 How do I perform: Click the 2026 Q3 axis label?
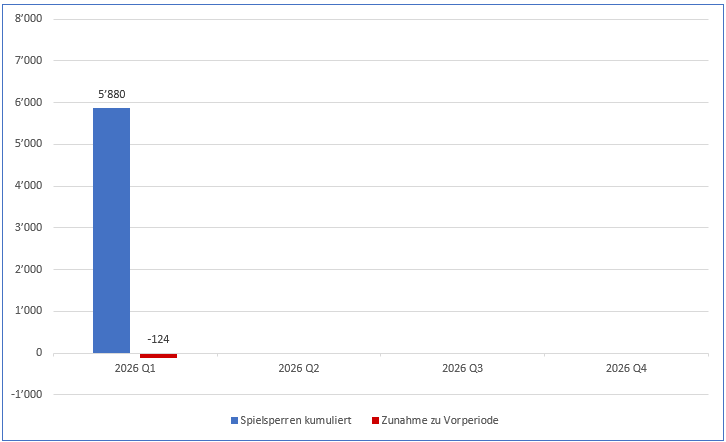tap(463, 368)
